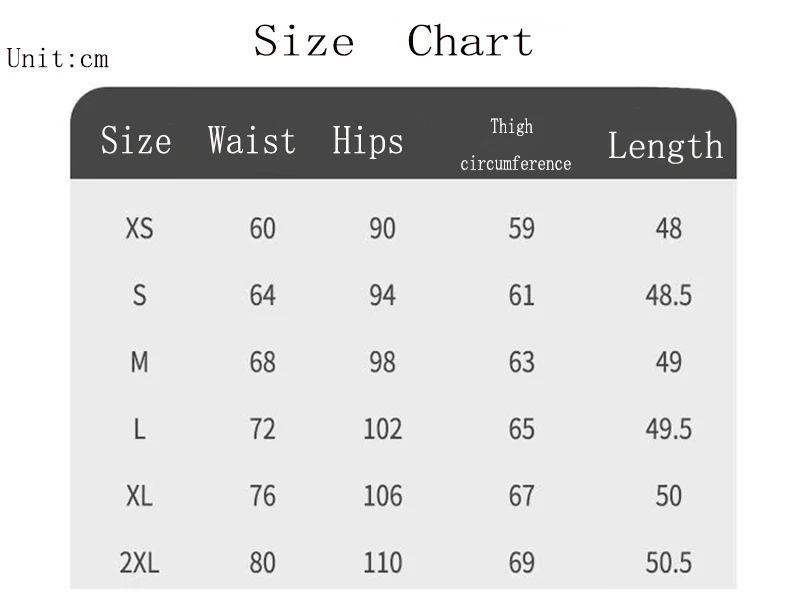Click the Unit:cm label
800x600 pixels.
click(58, 59)
